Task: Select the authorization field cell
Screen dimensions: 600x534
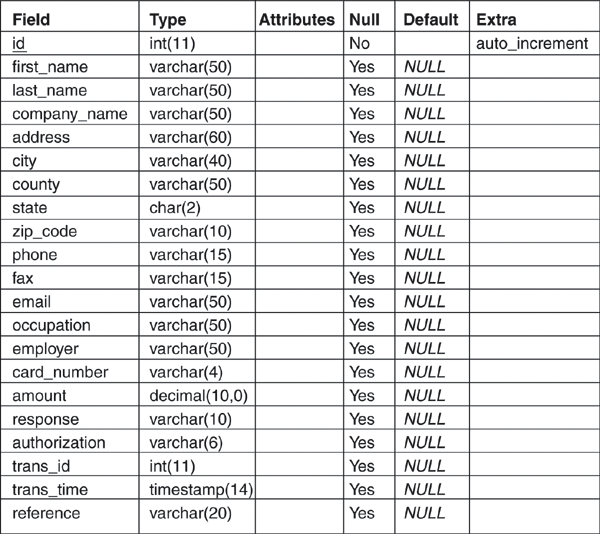Action: click(x=58, y=442)
